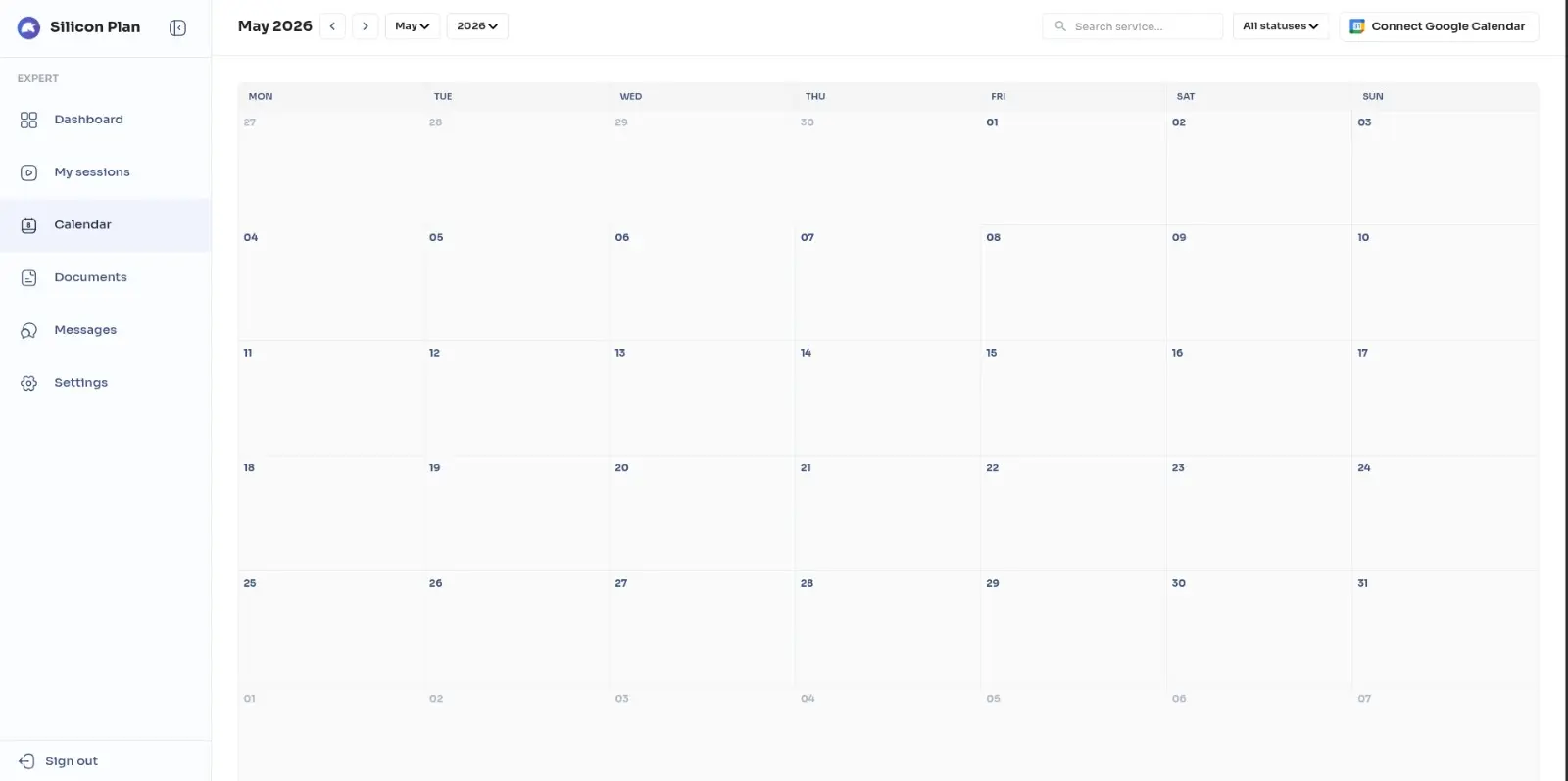Select May 13 calendar day
This screenshot has width=1568, height=781.
tap(702, 398)
